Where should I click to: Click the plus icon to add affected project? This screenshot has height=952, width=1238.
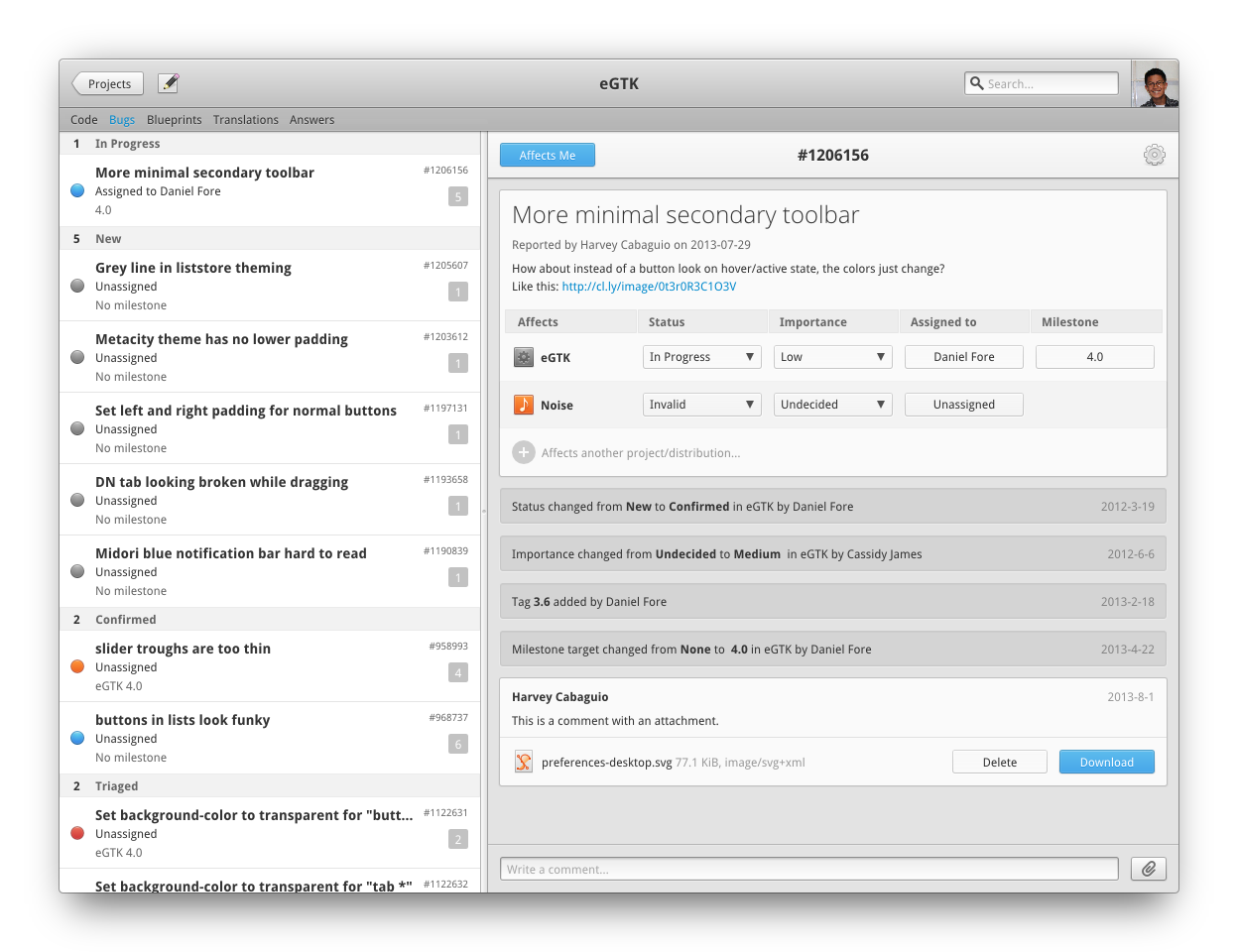click(x=524, y=452)
